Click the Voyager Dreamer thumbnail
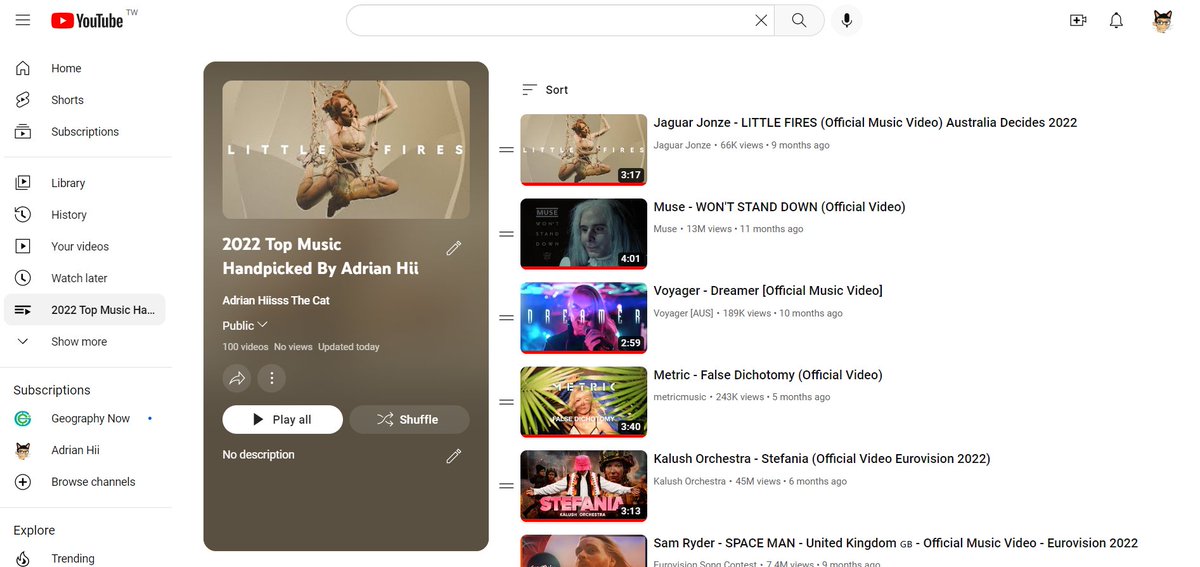 pos(583,318)
